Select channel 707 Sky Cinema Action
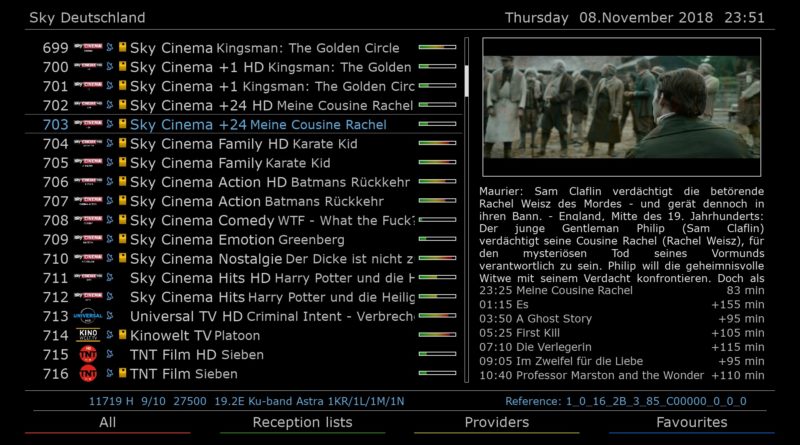800x445 pixels. click(x=243, y=201)
